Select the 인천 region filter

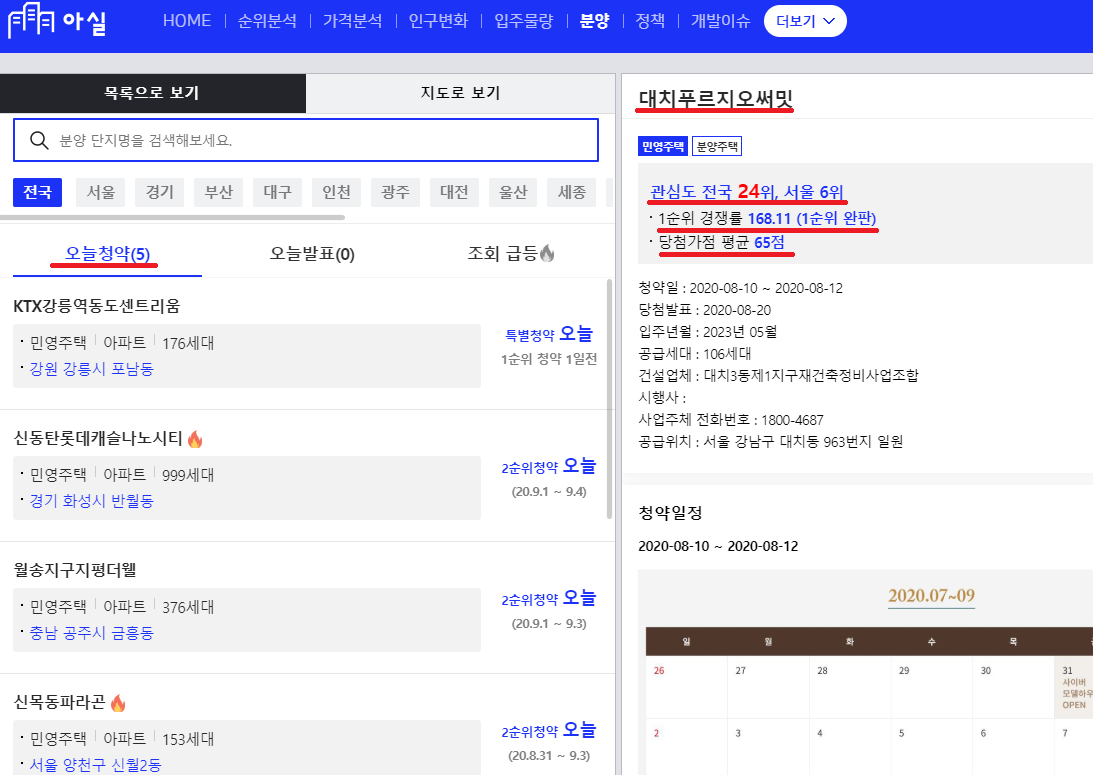pyautogui.click(x=337, y=192)
